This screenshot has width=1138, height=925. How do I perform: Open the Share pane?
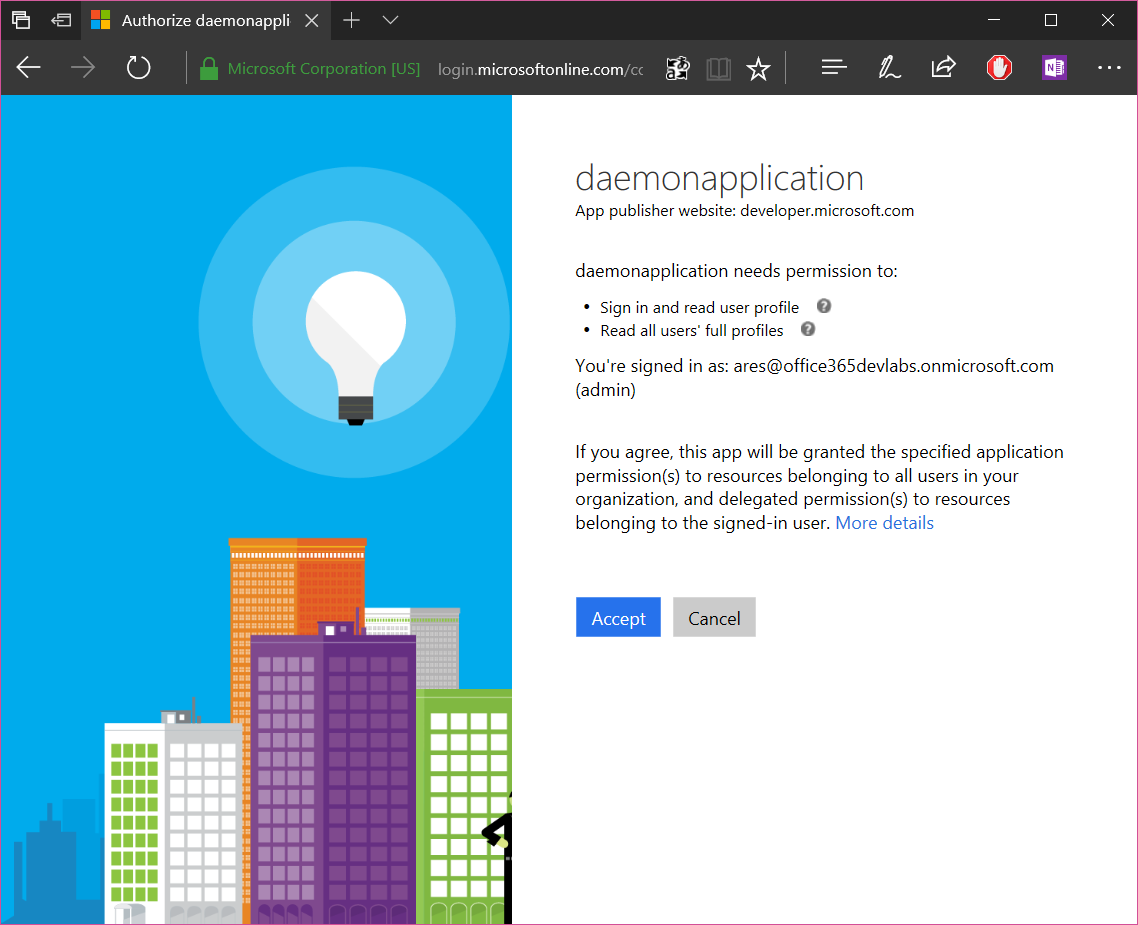pos(943,67)
